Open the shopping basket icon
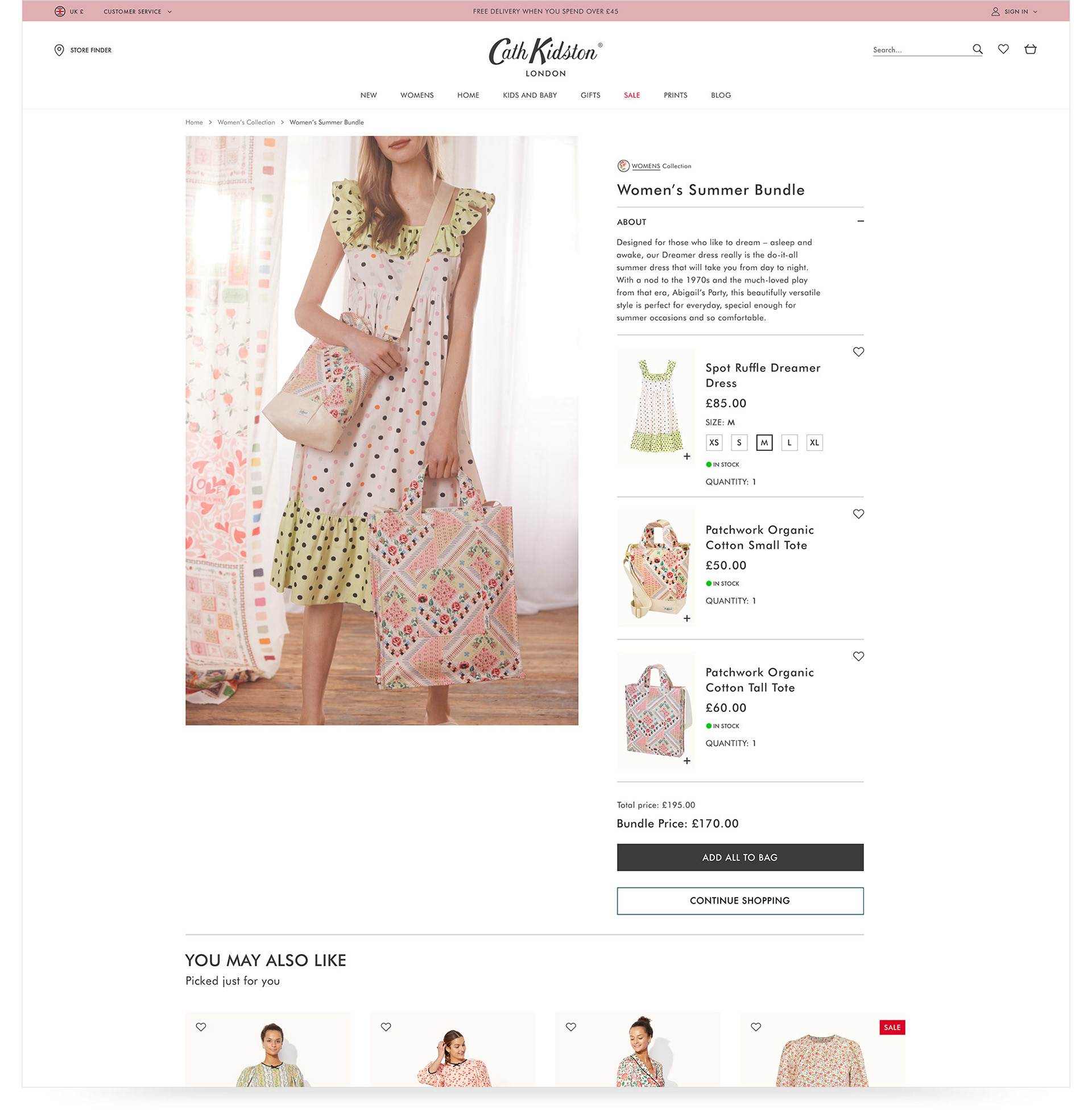 1031,49
